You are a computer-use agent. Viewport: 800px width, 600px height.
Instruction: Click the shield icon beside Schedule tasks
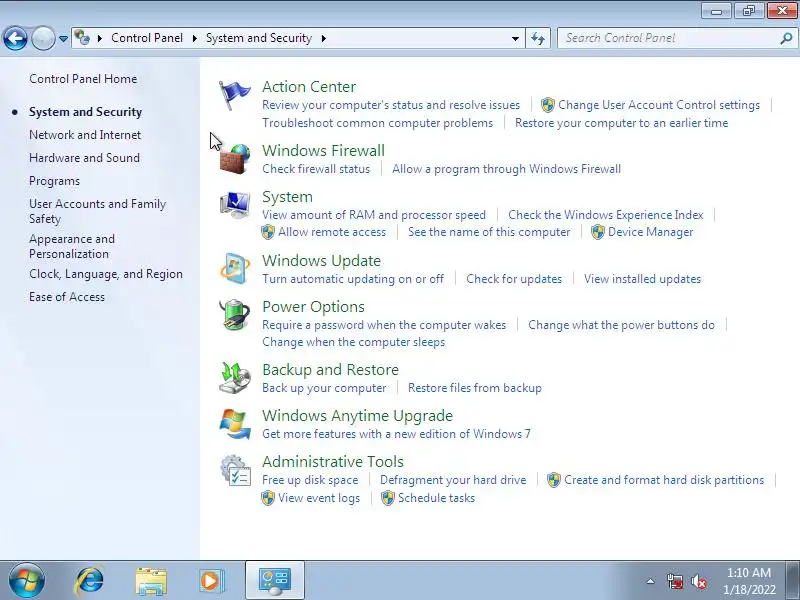[x=388, y=498]
